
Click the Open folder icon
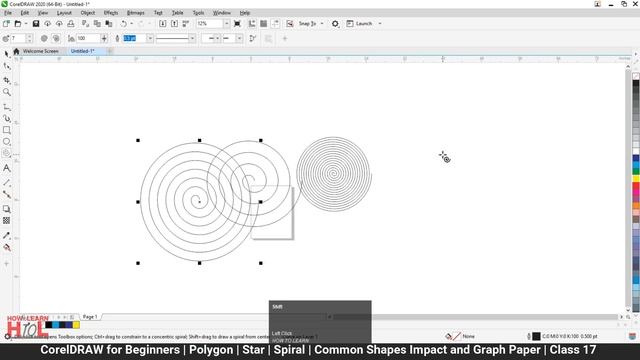click(x=18, y=24)
